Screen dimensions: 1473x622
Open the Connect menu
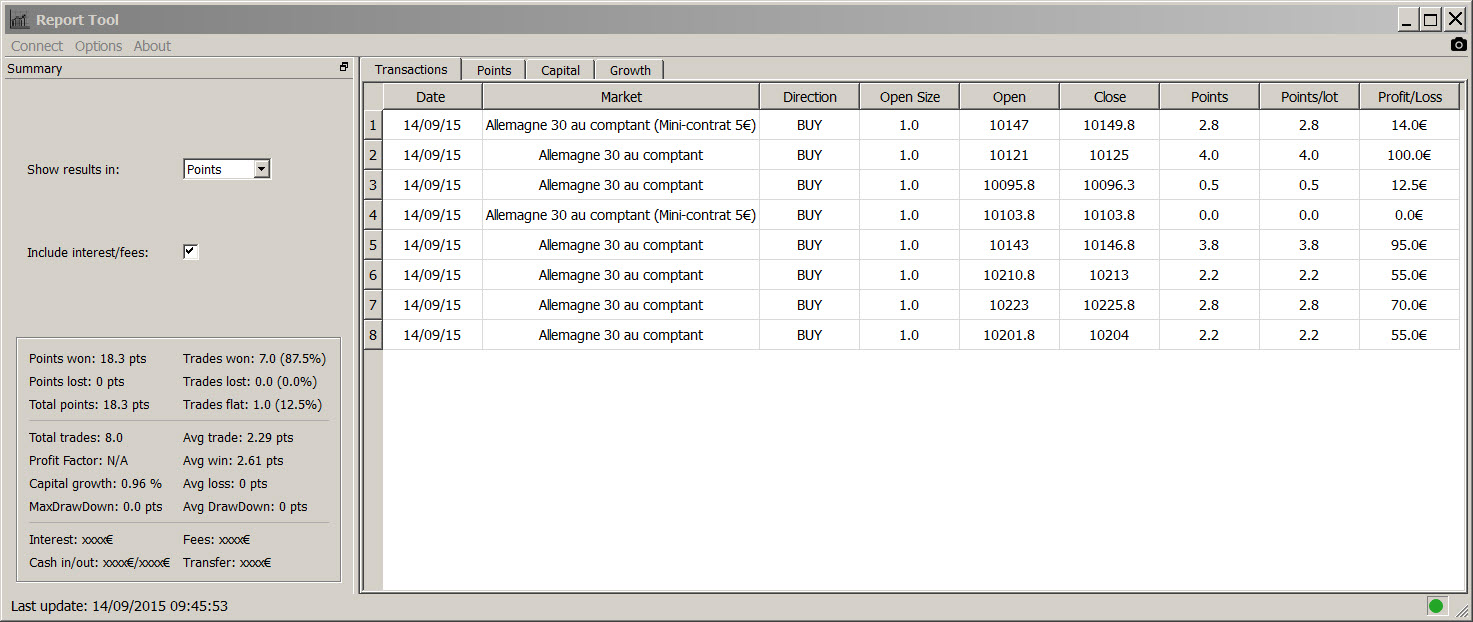point(37,46)
